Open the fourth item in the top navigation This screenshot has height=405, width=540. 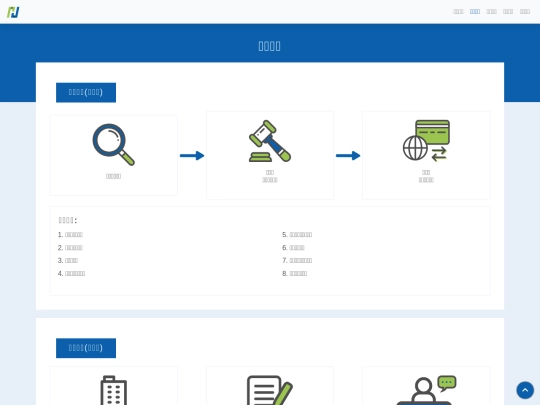click(x=508, y=12)
